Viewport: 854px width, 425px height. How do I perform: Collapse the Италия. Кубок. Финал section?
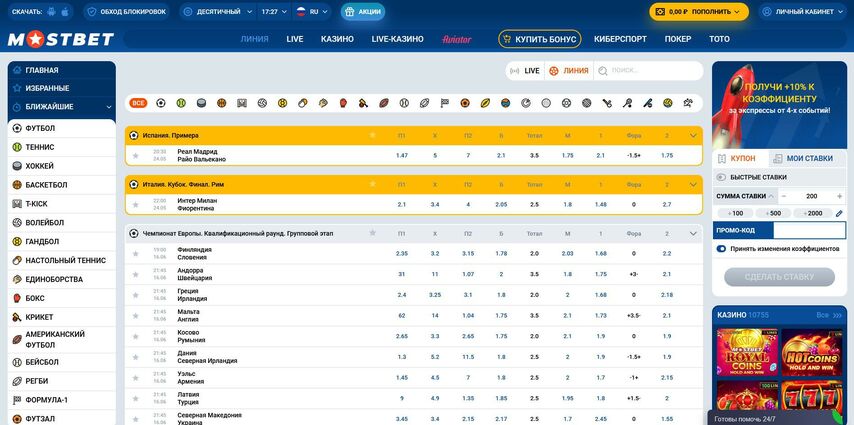coord(693,185)
